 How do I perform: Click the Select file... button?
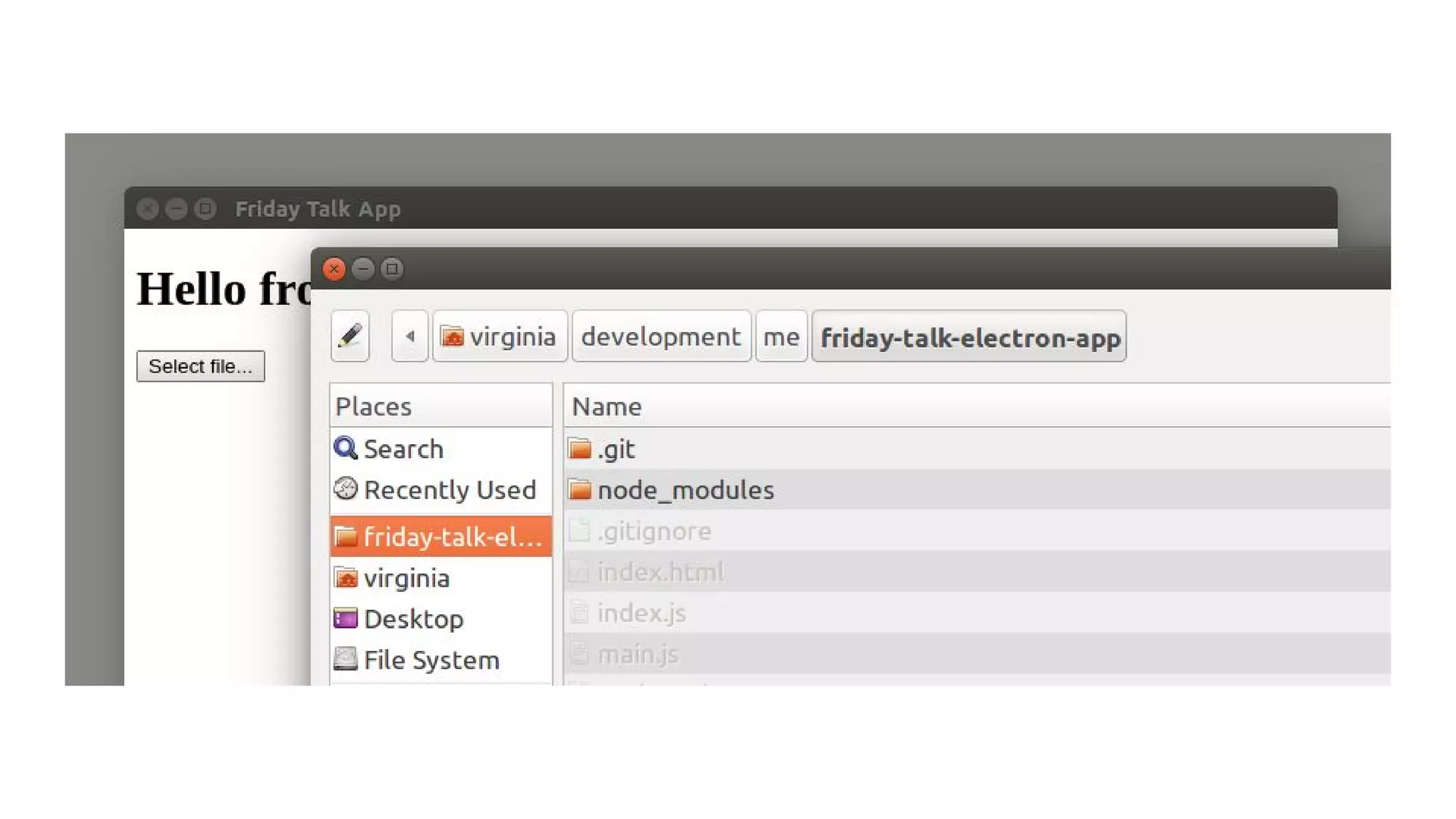click(200, 366)
